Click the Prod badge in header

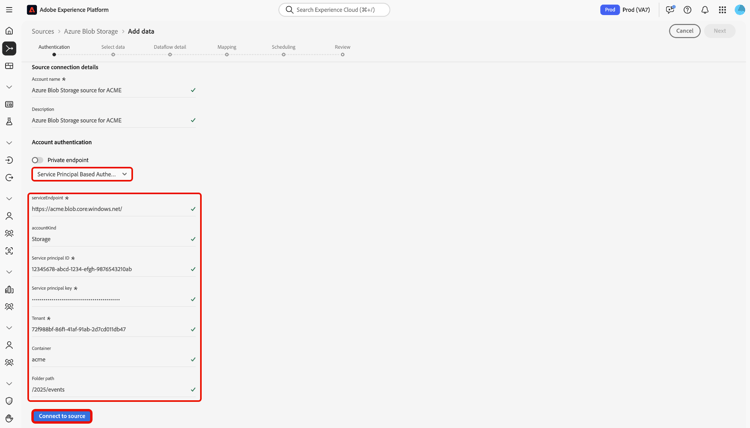point(610,10)
